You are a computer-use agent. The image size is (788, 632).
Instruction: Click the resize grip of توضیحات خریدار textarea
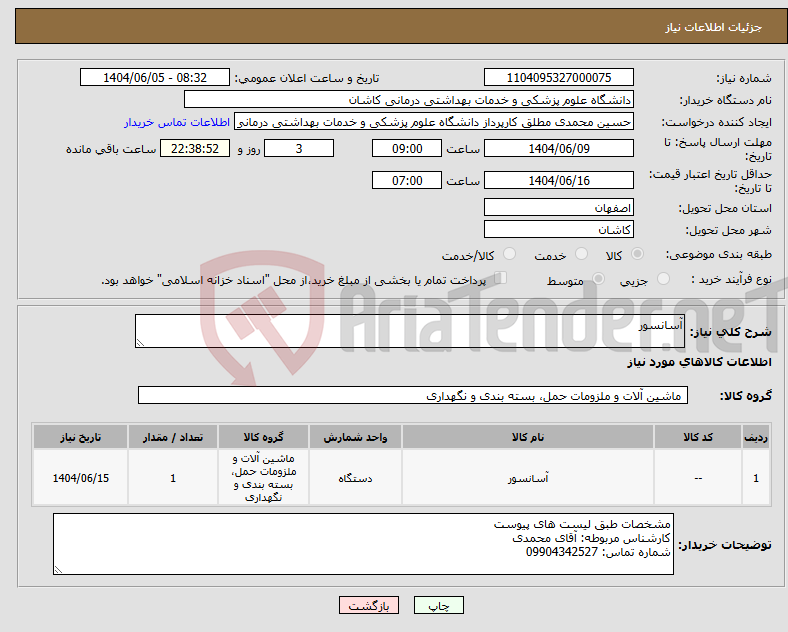(x=58, y=570)
